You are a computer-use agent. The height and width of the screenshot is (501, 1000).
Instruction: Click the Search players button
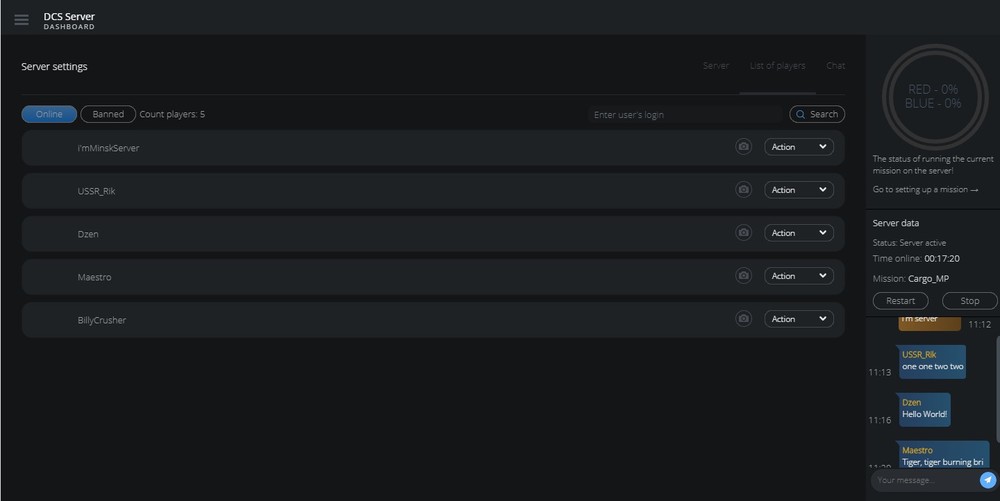(x=817, y=115)
